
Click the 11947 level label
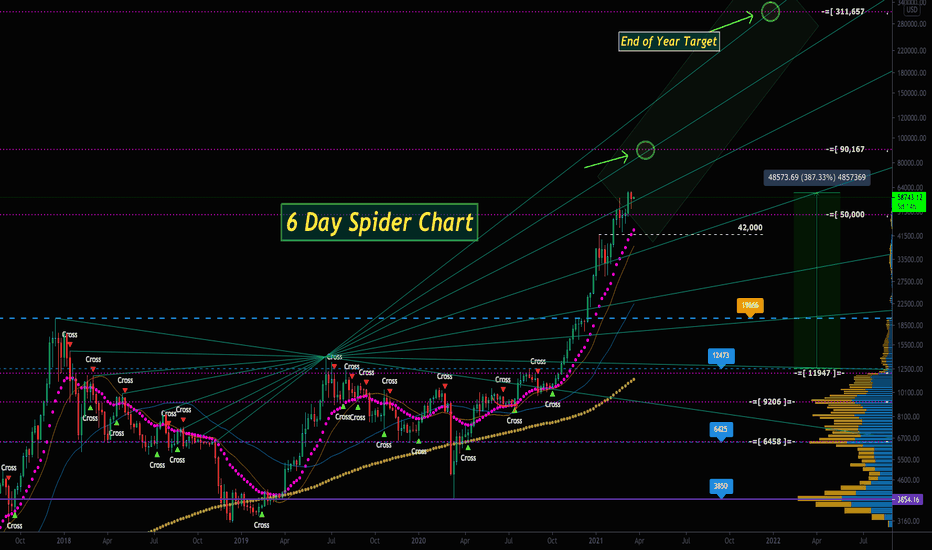click(x=819, y=373)
